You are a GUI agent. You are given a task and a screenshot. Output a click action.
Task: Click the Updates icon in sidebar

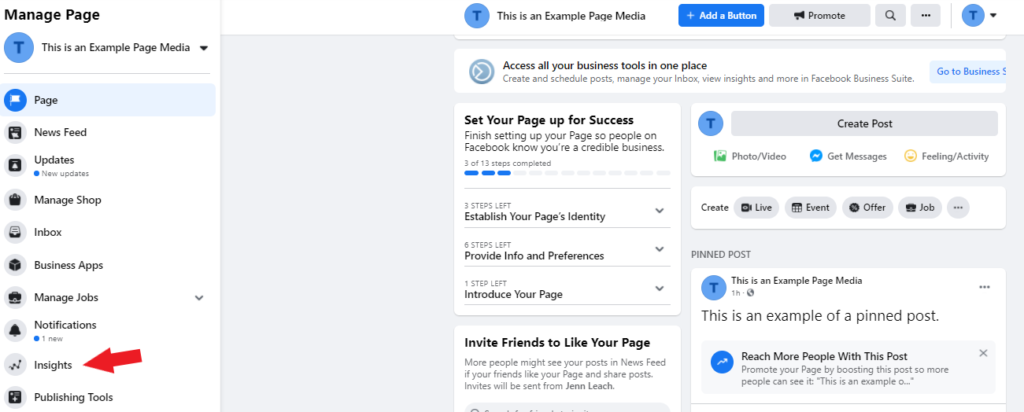click(x=15, y=165)
